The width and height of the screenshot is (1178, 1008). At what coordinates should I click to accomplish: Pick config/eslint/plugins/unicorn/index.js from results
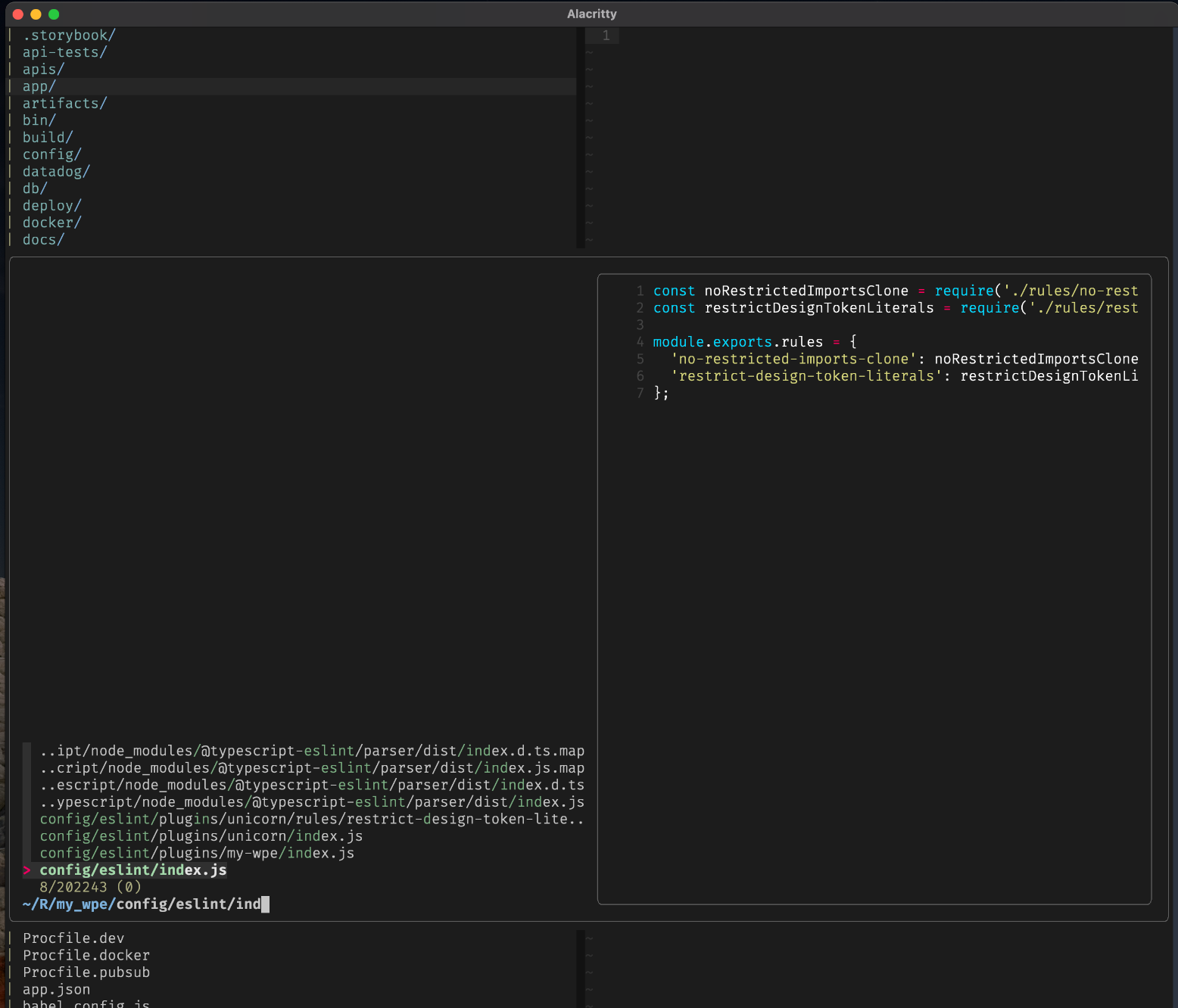[201, 836]
